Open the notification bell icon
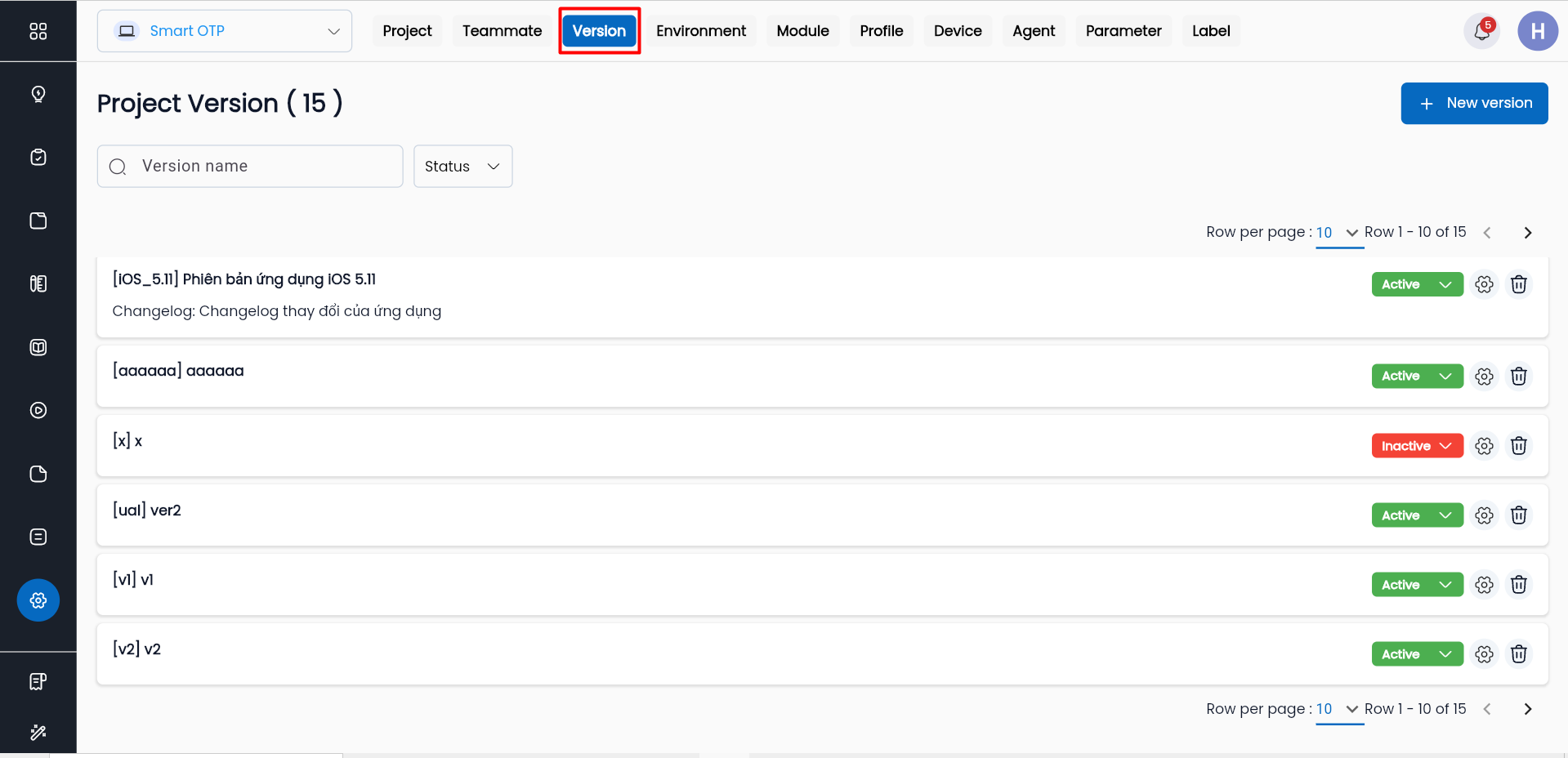1568x758 pixels. tap(1481, 32)
